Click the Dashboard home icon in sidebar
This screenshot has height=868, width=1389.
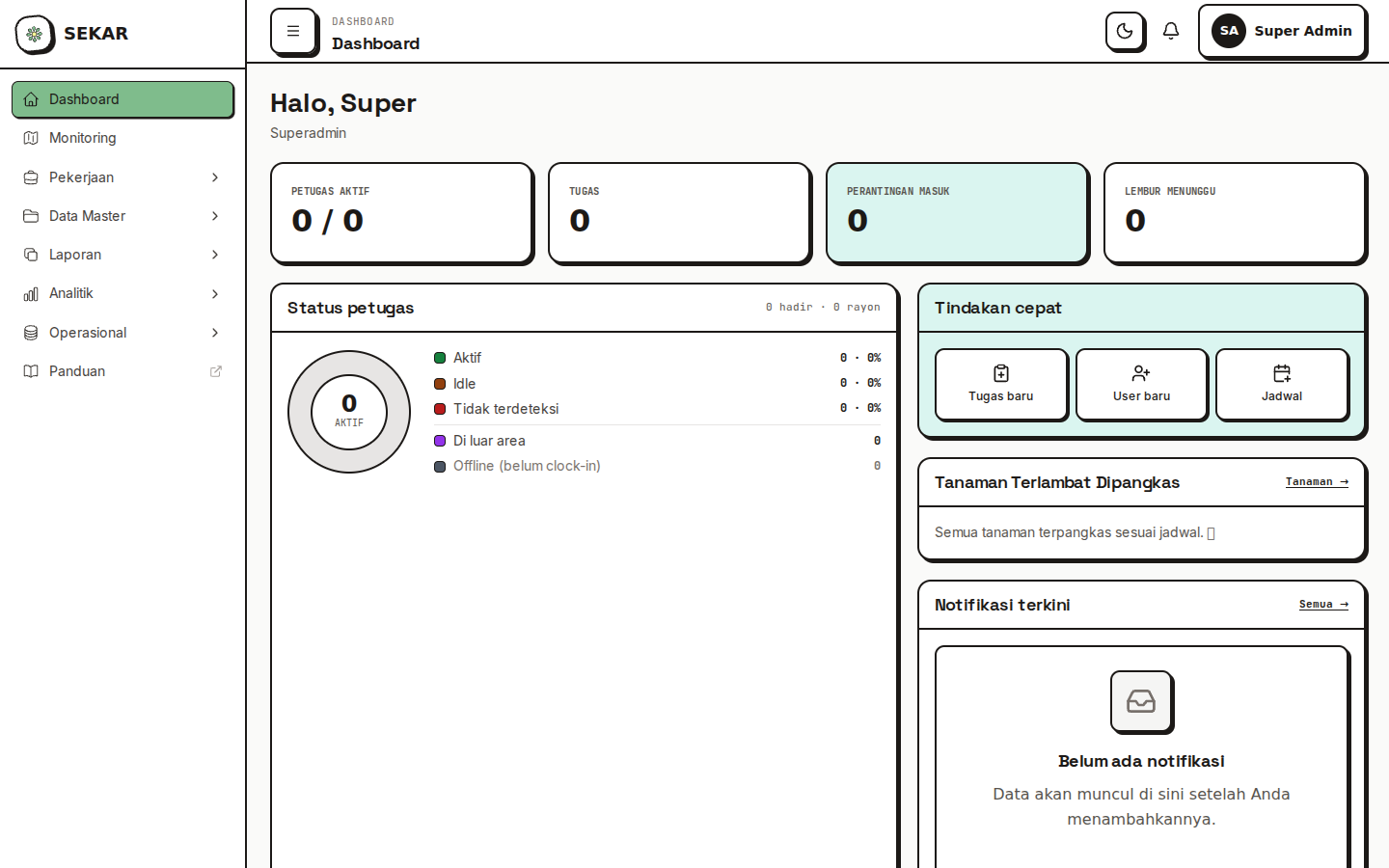point(31,99)
